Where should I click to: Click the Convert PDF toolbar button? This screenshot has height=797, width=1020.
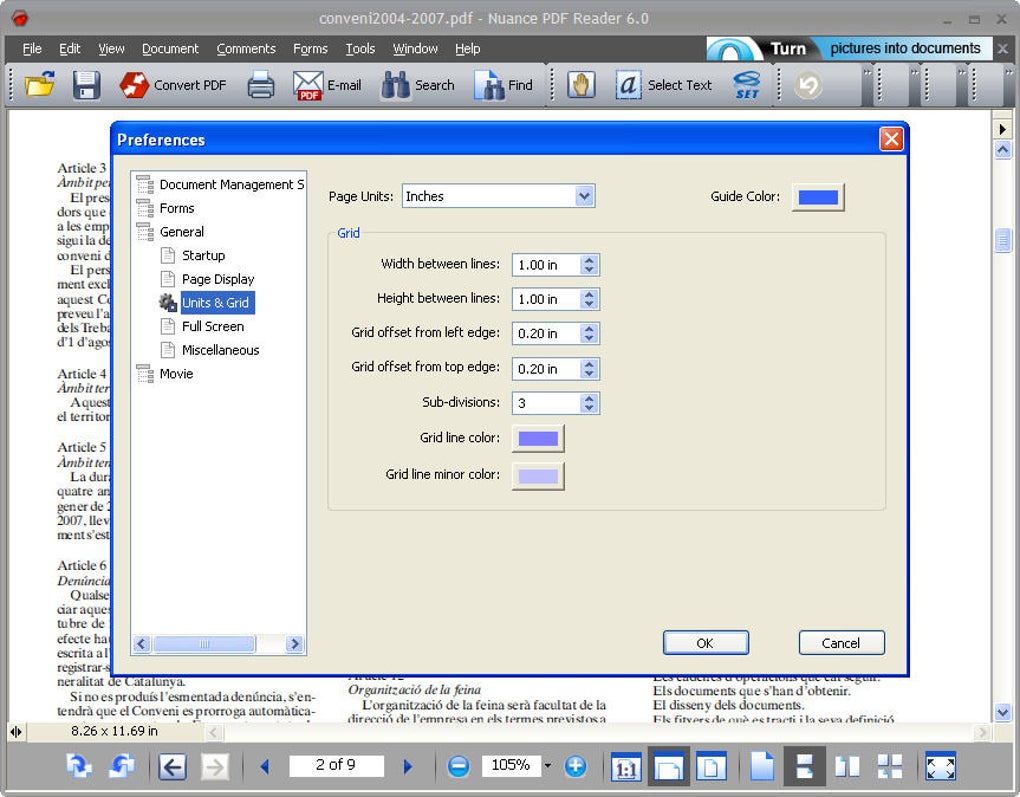click(x=173, y=85)
